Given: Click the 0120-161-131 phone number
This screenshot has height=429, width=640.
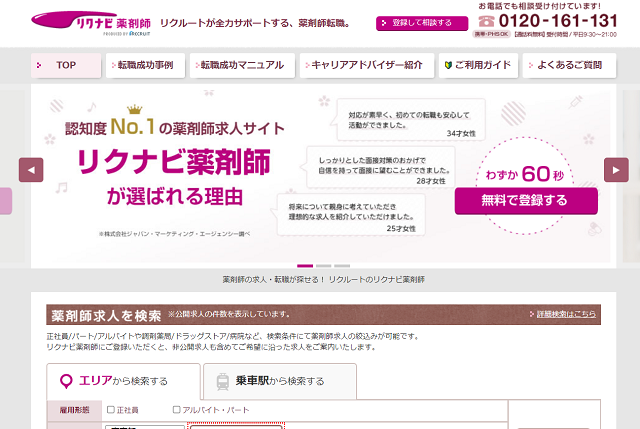Looking at the screenshot, I should (558, 21).
